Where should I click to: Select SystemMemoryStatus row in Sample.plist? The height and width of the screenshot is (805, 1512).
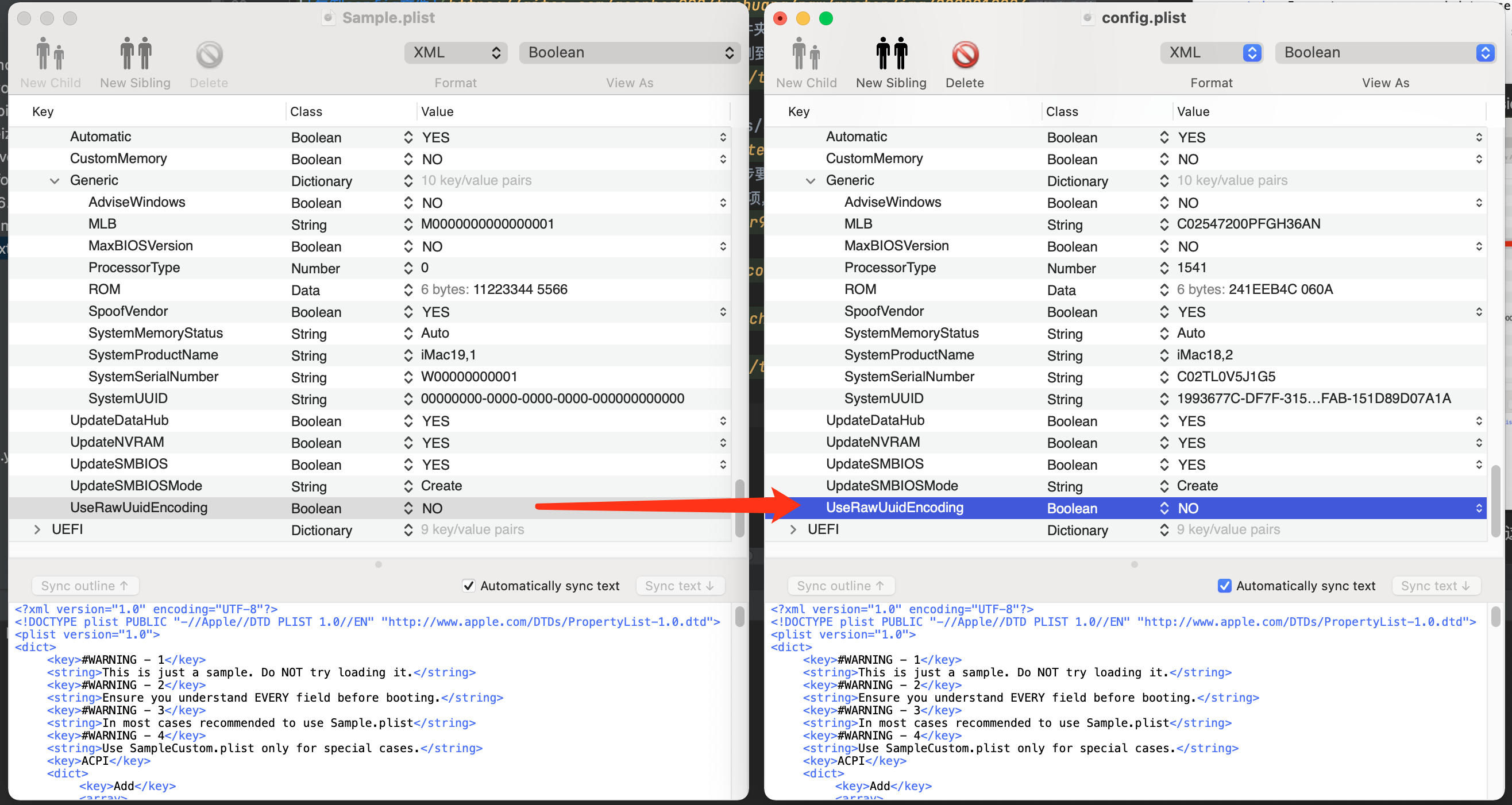tap(370, 333)
